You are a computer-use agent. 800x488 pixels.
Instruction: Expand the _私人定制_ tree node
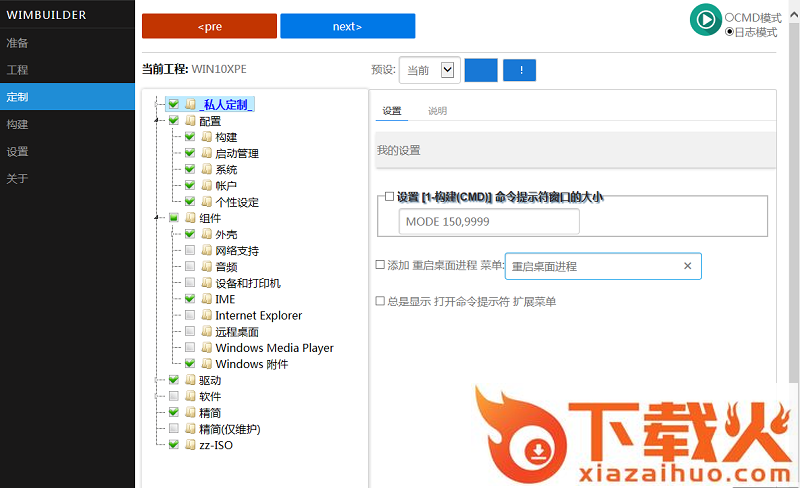coord(157,104)
